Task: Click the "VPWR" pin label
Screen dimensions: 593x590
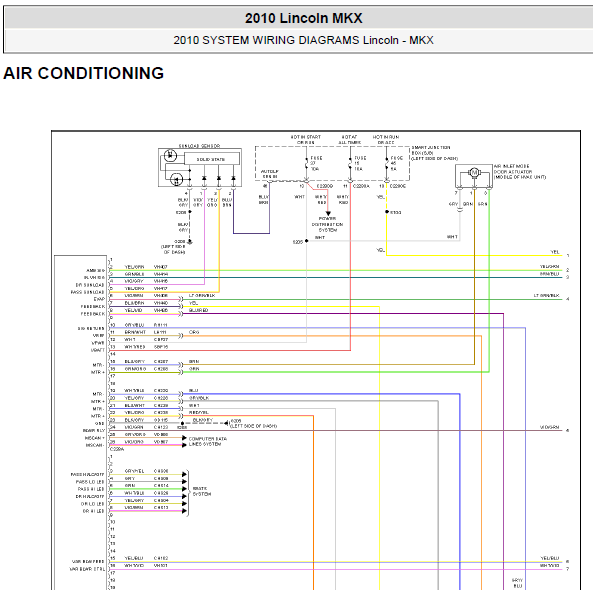Action: click(x=98, y=343)
